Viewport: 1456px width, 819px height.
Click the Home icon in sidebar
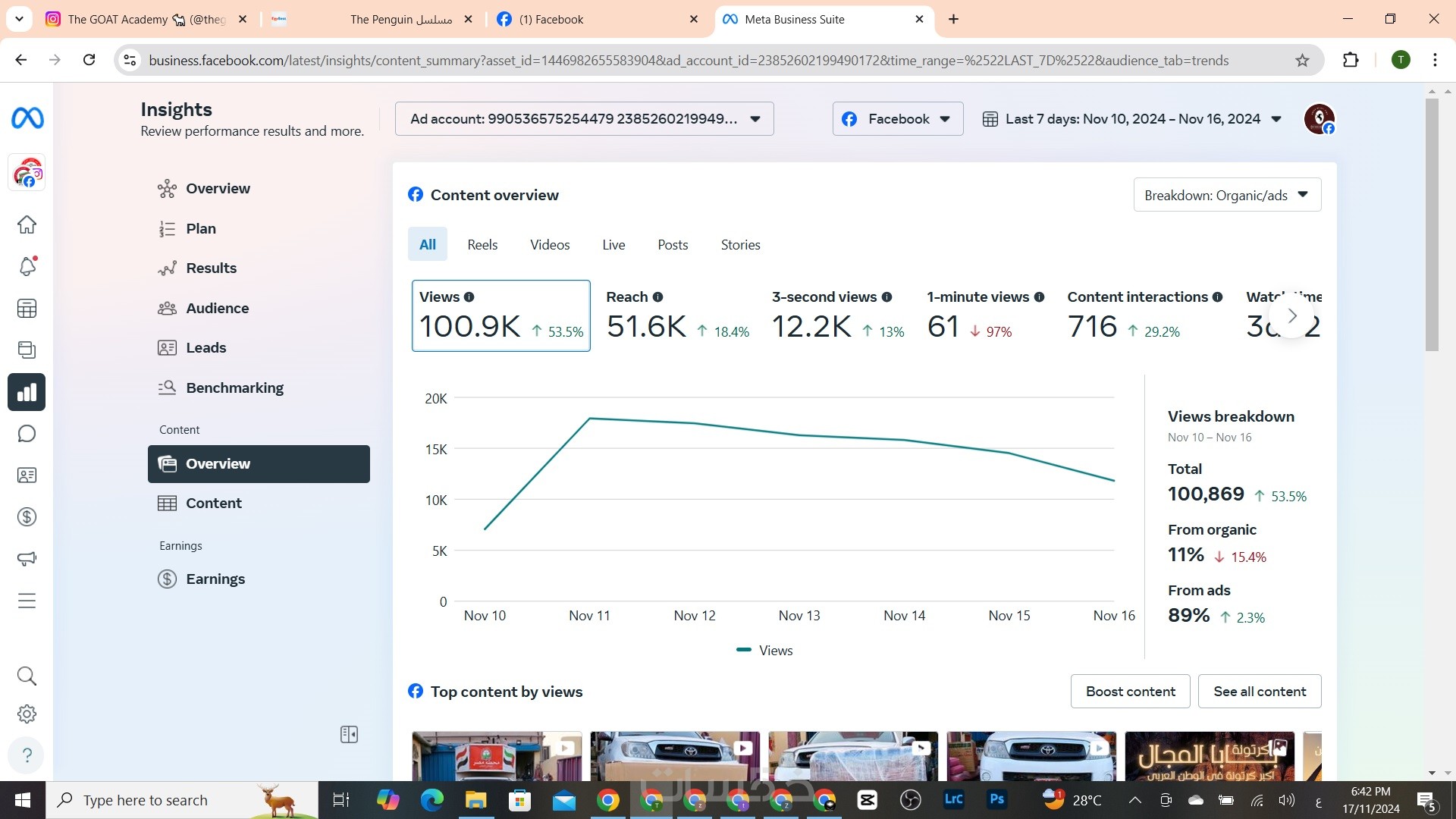(27, 225)
